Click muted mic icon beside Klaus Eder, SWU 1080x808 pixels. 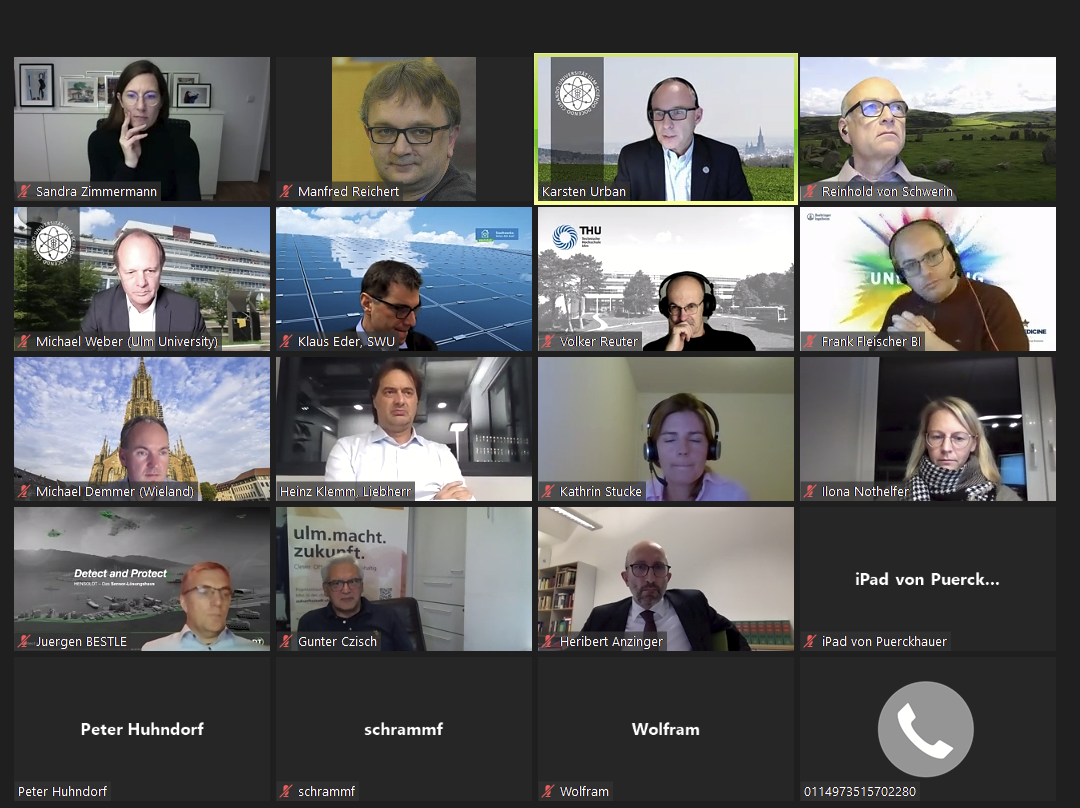click(x=287, y=342)
